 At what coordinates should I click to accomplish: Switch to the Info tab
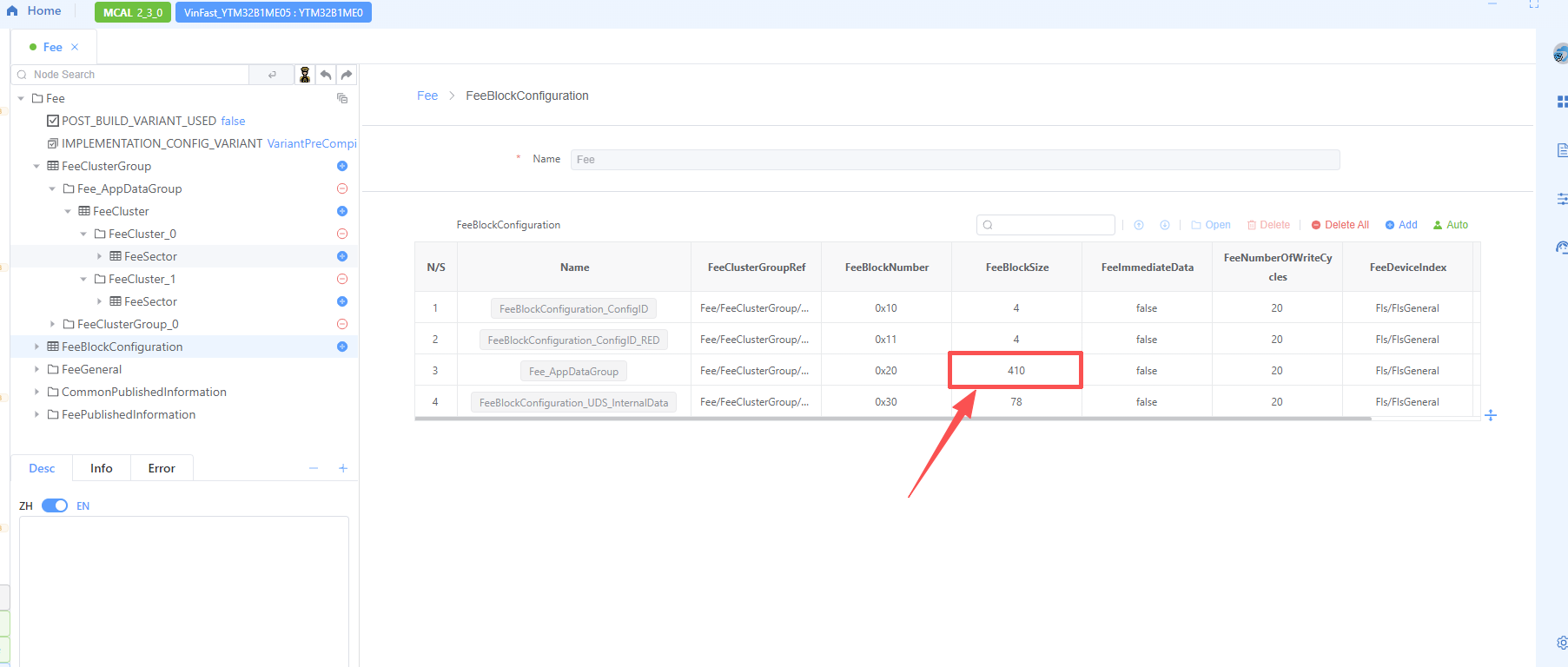tap(102, 468)
